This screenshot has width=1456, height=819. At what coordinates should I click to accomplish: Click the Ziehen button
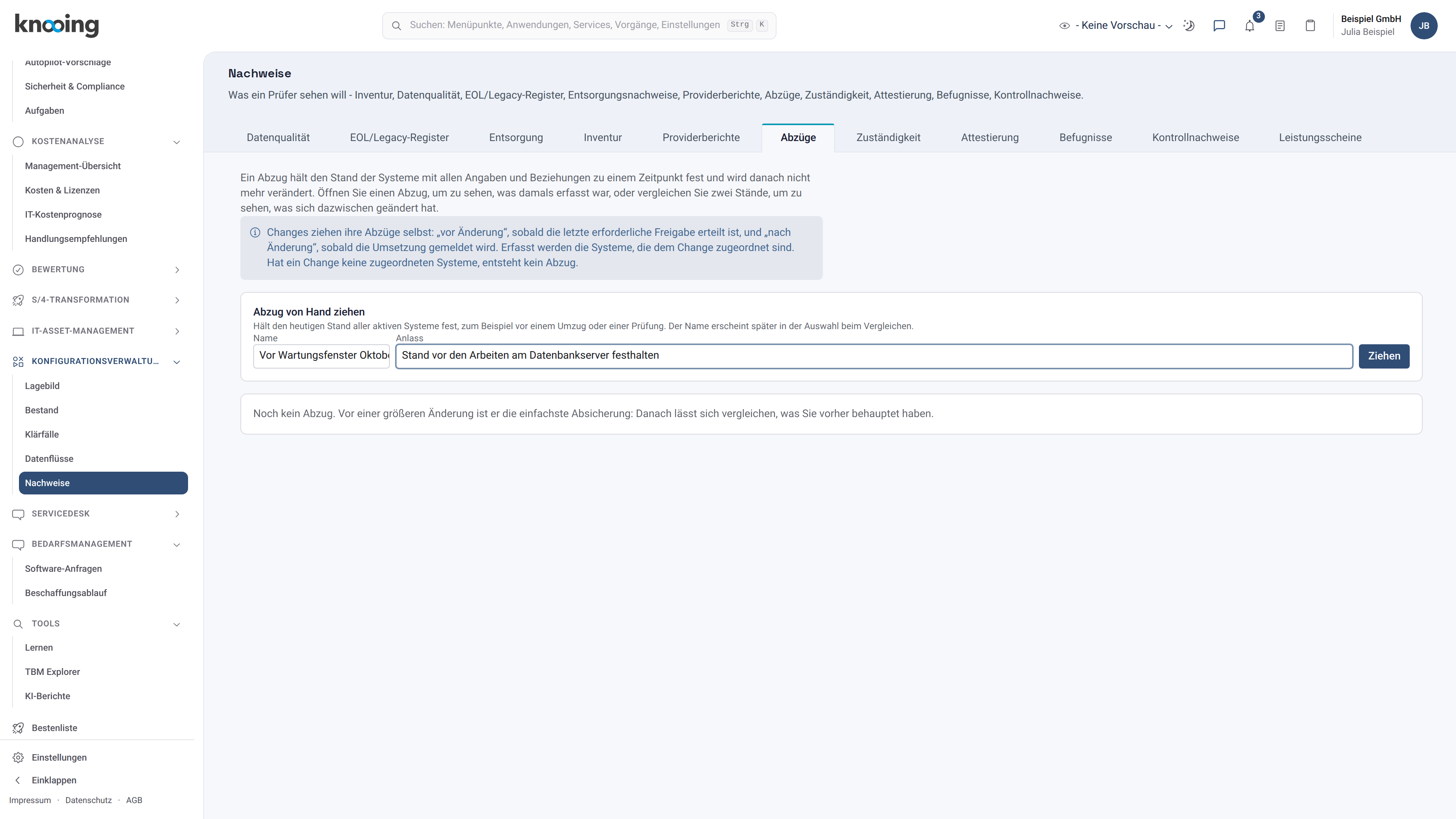pyautogui.click(x=1384, y=356)
